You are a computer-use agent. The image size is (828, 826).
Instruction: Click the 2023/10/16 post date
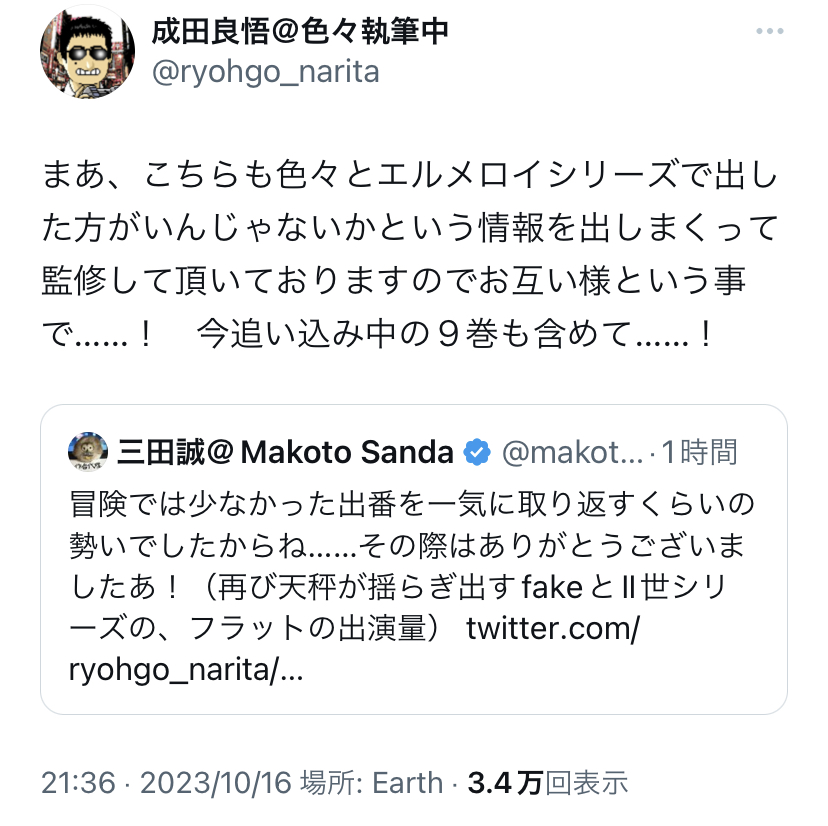pos(205,782)
